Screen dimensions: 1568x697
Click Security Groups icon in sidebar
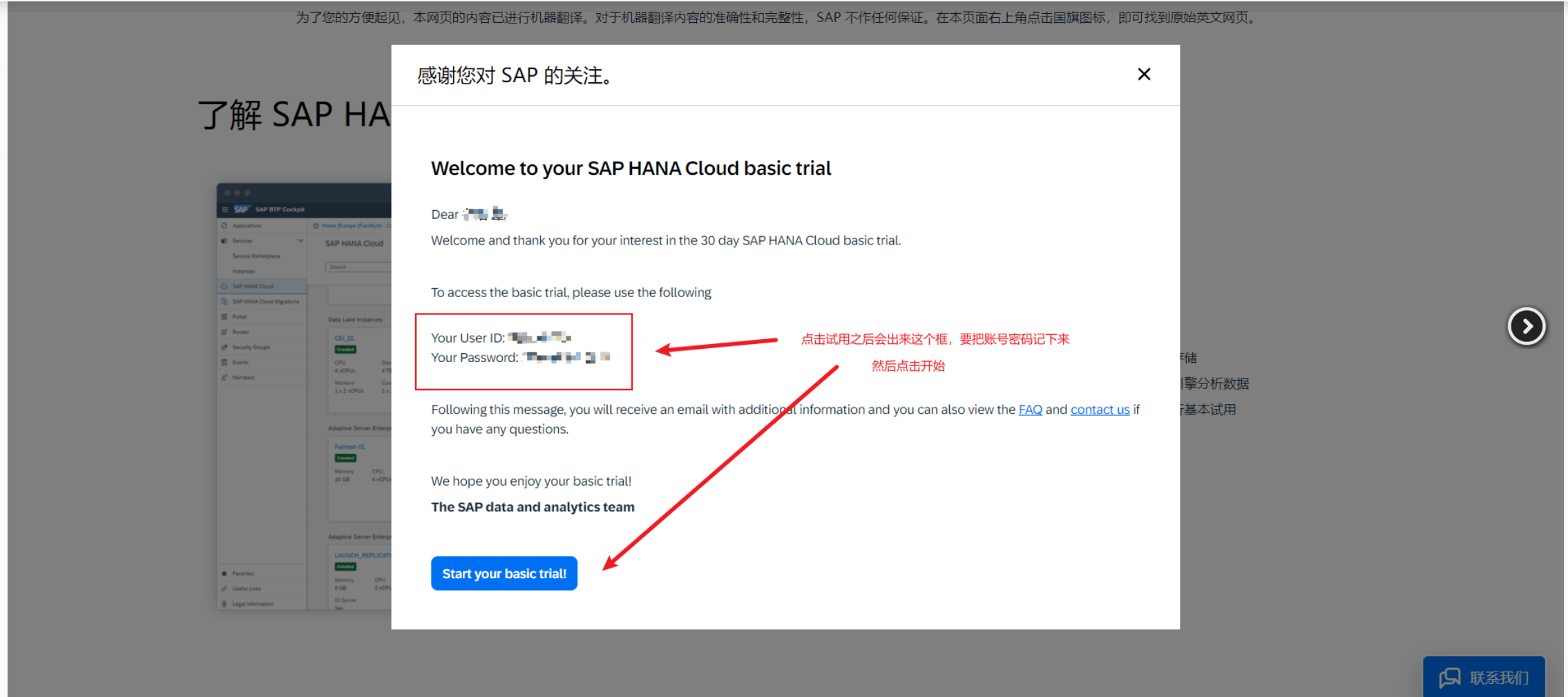point(224,347)
